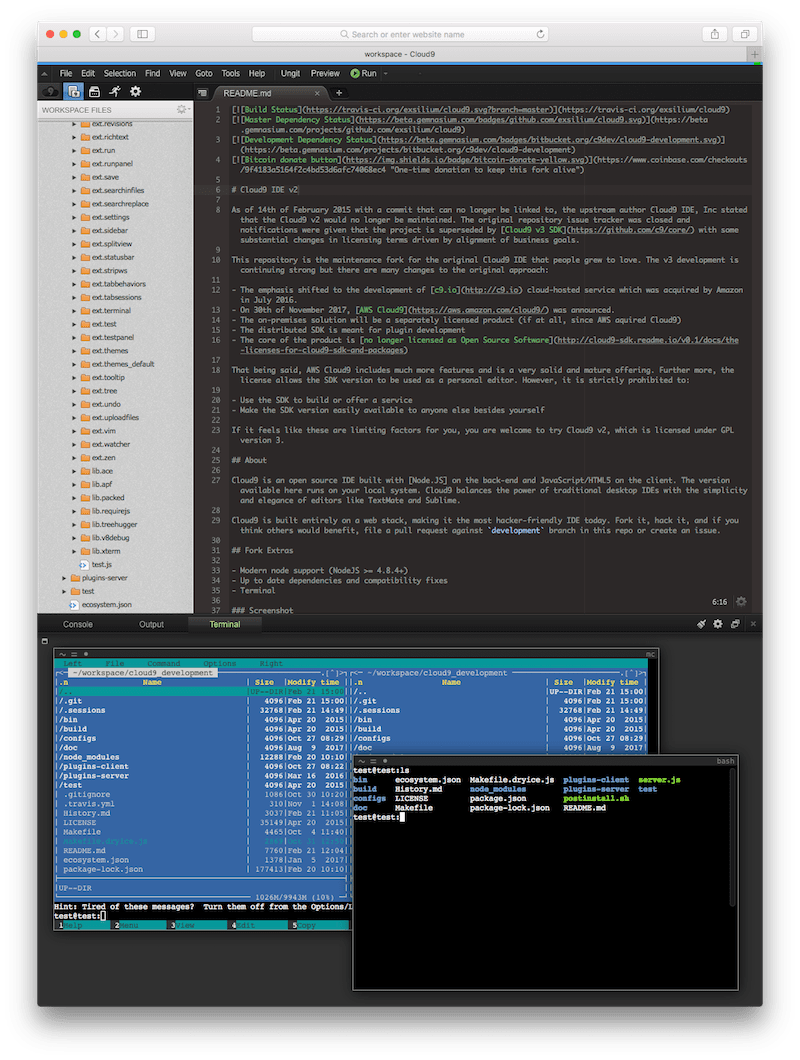Close the console panel
Screen dimensions: 800x1060
pos(753,624)
